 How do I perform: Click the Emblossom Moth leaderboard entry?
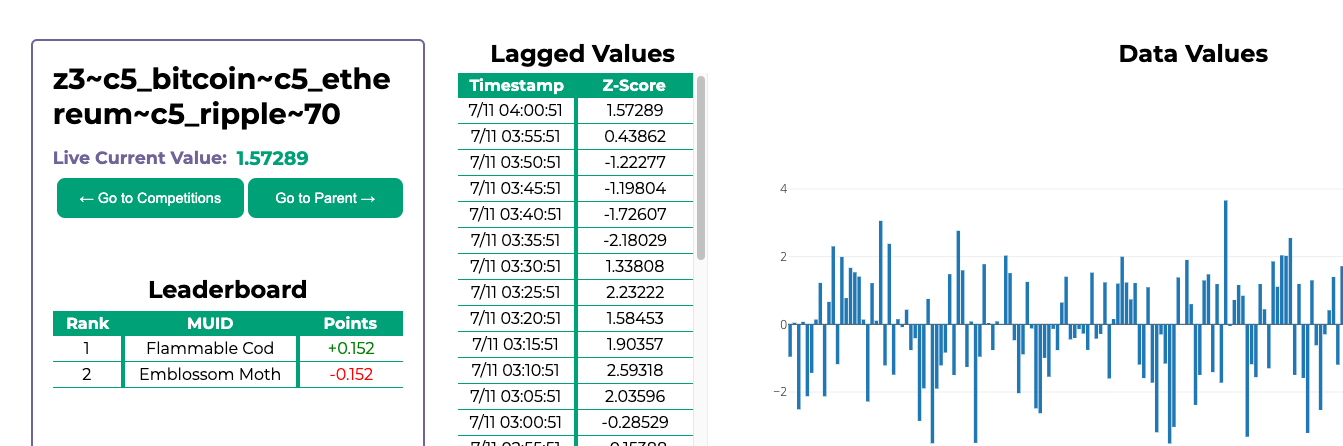coord(210,375)
